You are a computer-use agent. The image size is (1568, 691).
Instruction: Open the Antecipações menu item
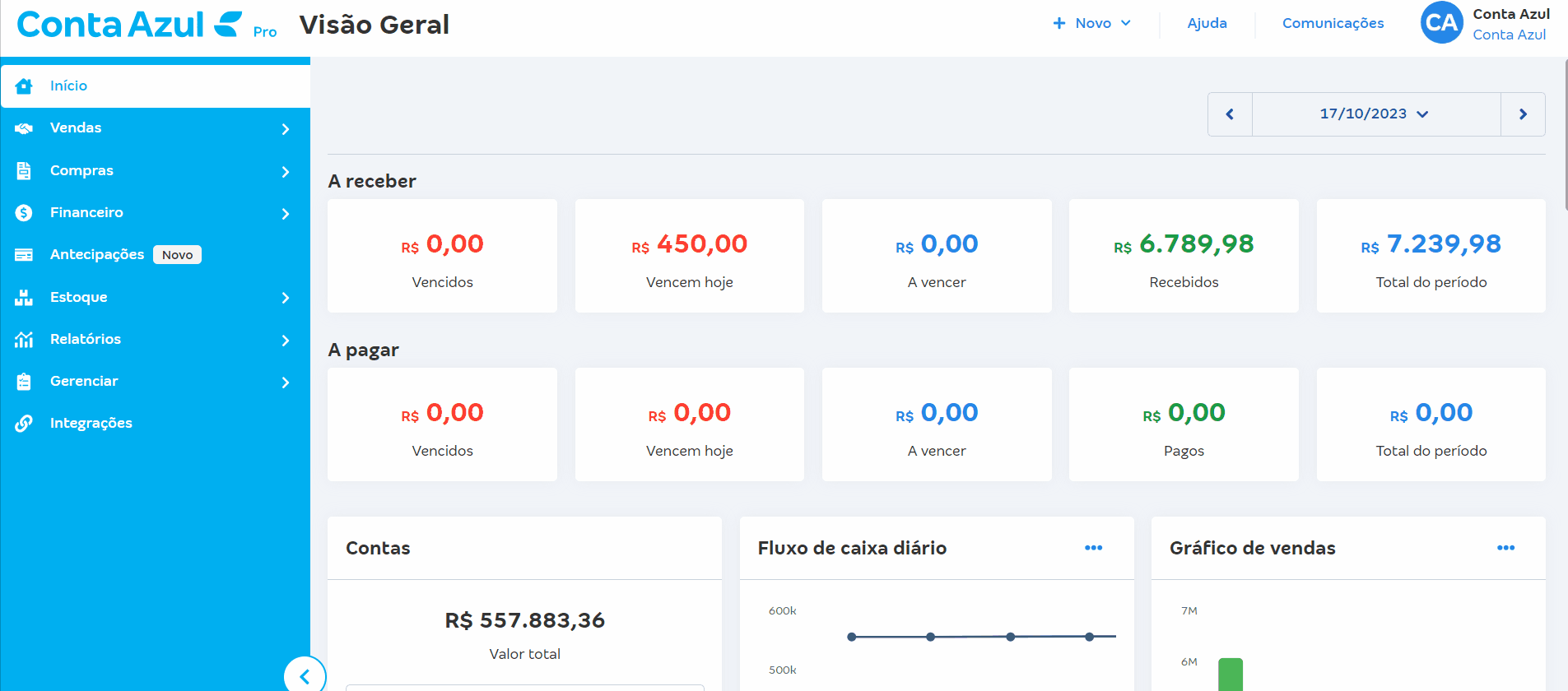(x=156, y=255)
